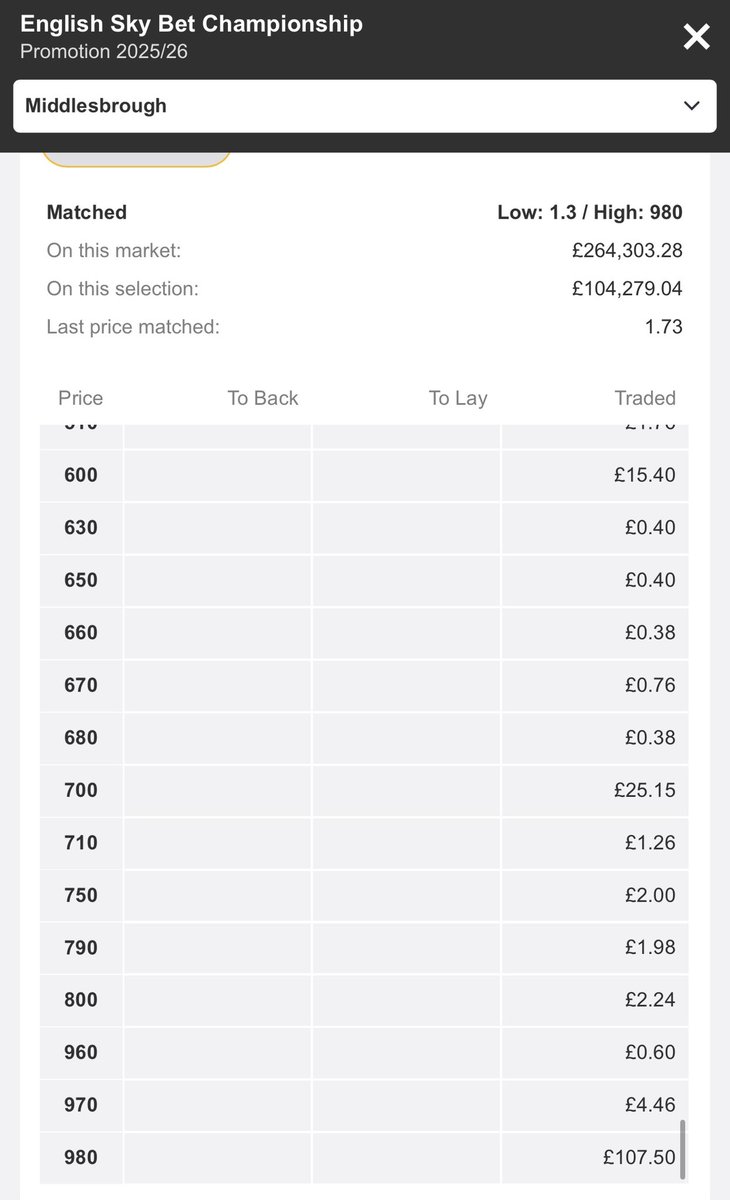Click the To Back cell for 800
Viewport: 730px width, 1200px height.
(217, 1000)
